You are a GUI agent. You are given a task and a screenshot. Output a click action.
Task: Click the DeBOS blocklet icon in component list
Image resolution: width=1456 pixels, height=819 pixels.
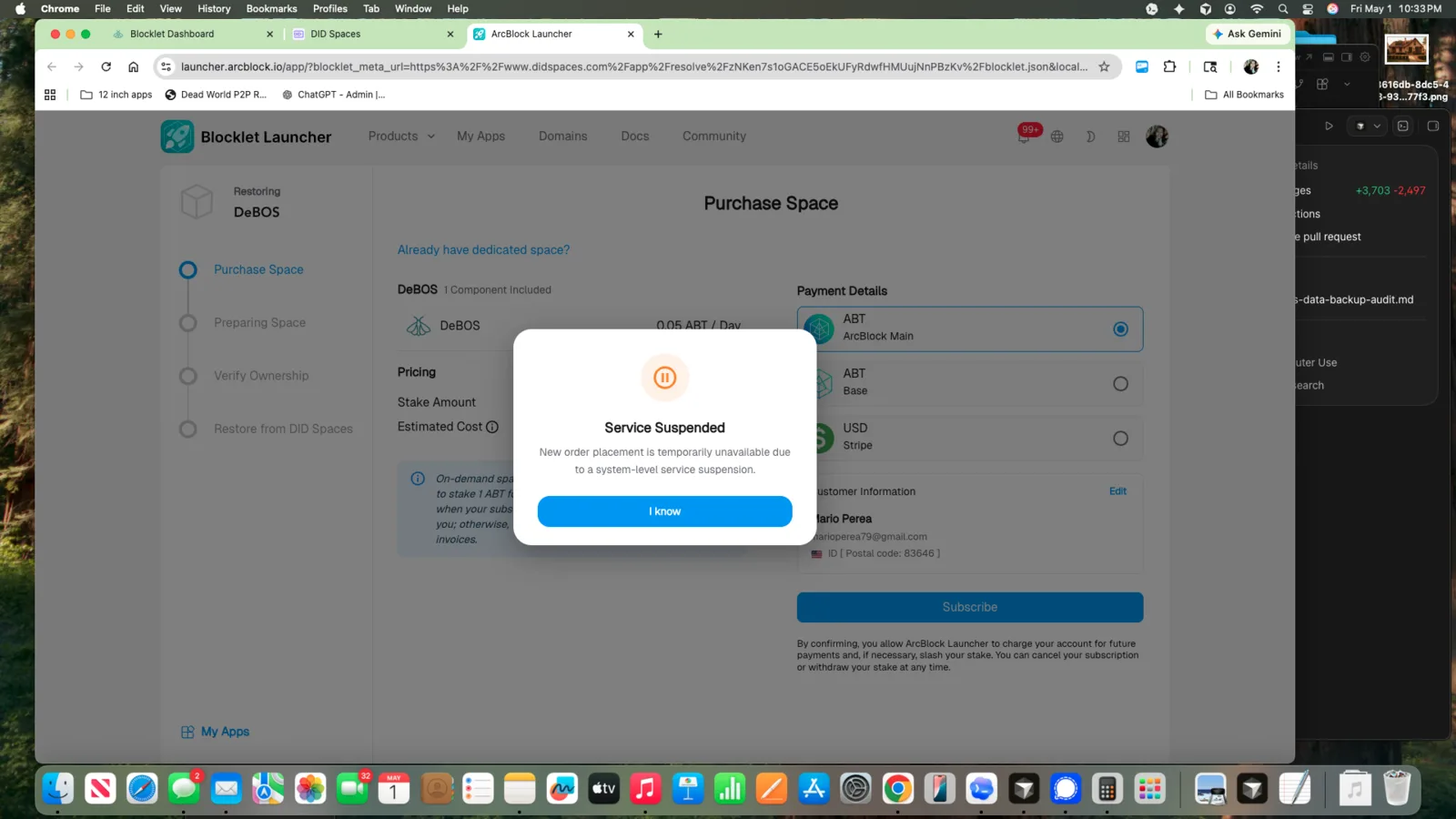coord(419,326)
